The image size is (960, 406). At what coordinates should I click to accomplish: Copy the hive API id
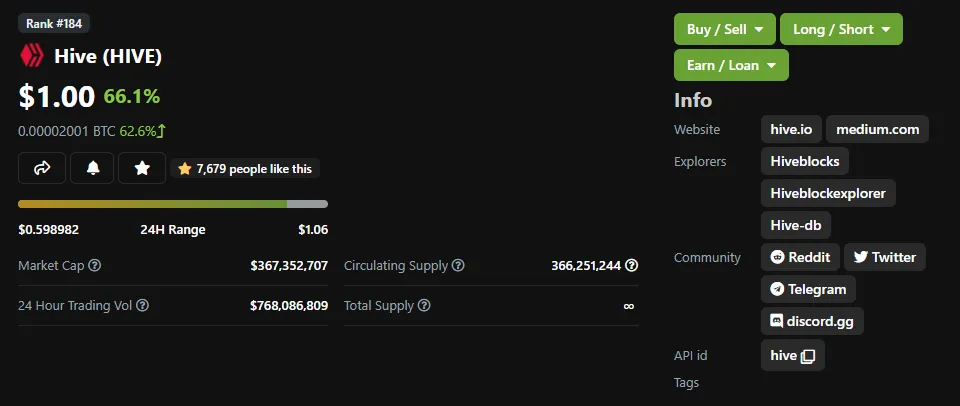(x=808, y=356)
